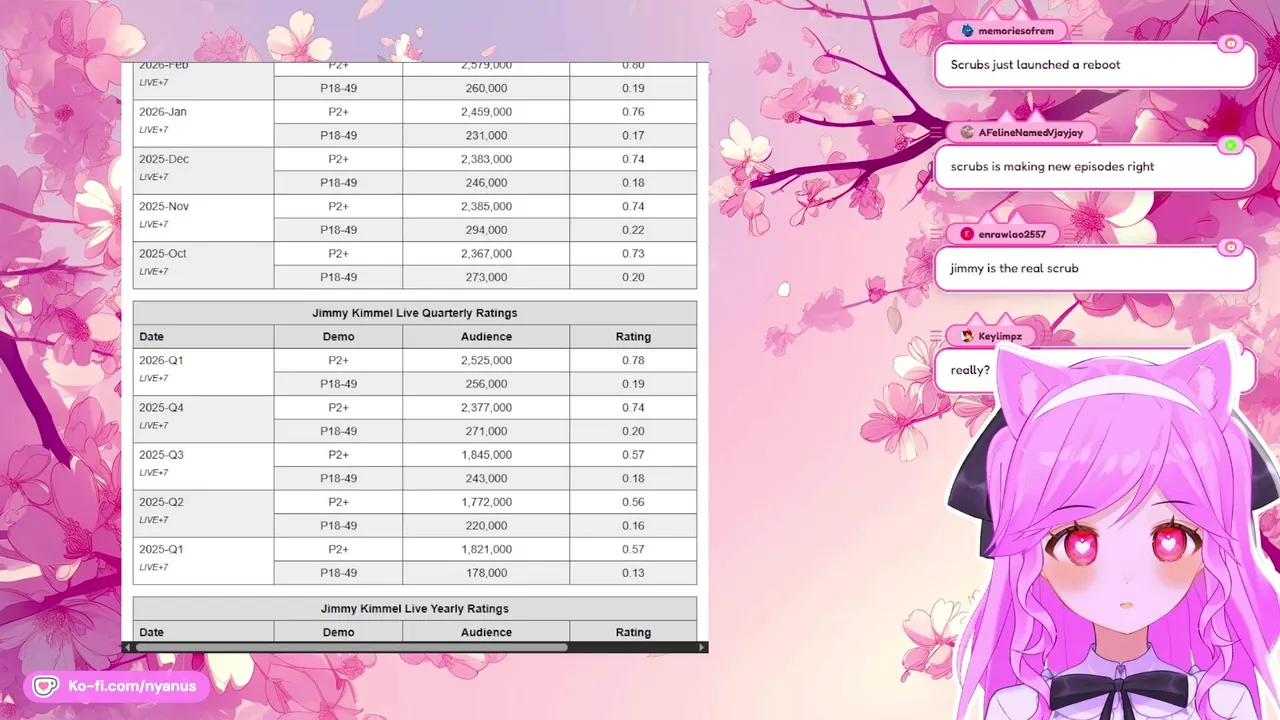Click the left arrow of the horizontal scrollbar
Image resolution: width=1280 pixels, height=720 pixels.
[127, 647]
